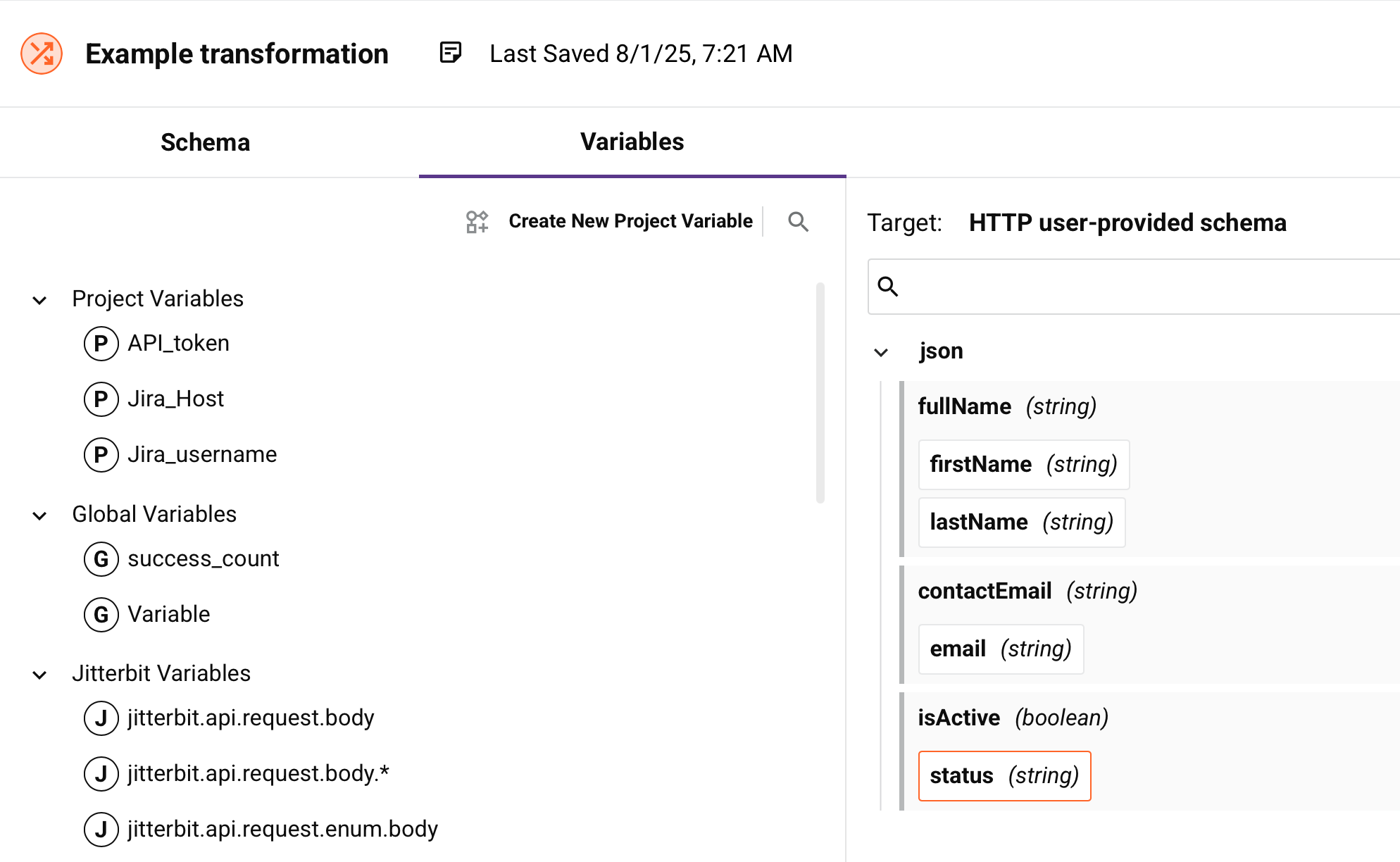
Task: Click the P icon for API_token
Action: coord(101,344)
